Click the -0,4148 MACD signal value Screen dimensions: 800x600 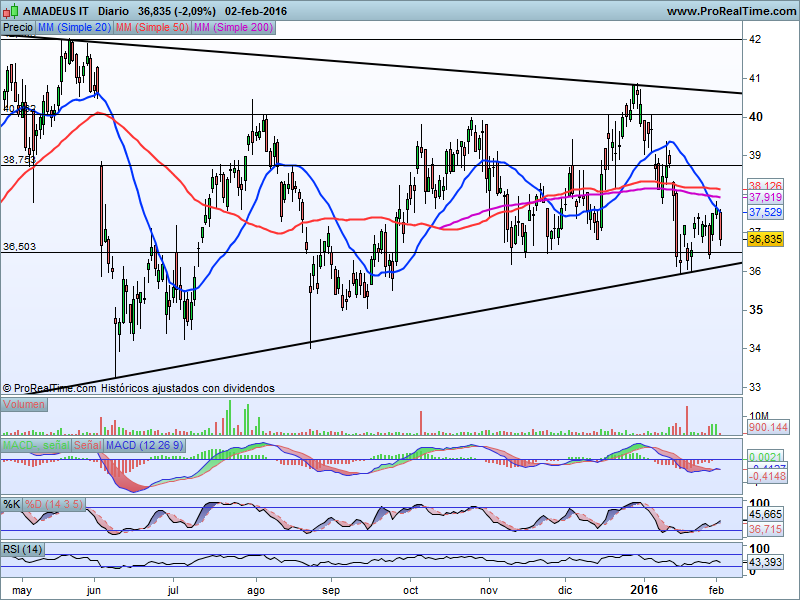click(767, 476)
